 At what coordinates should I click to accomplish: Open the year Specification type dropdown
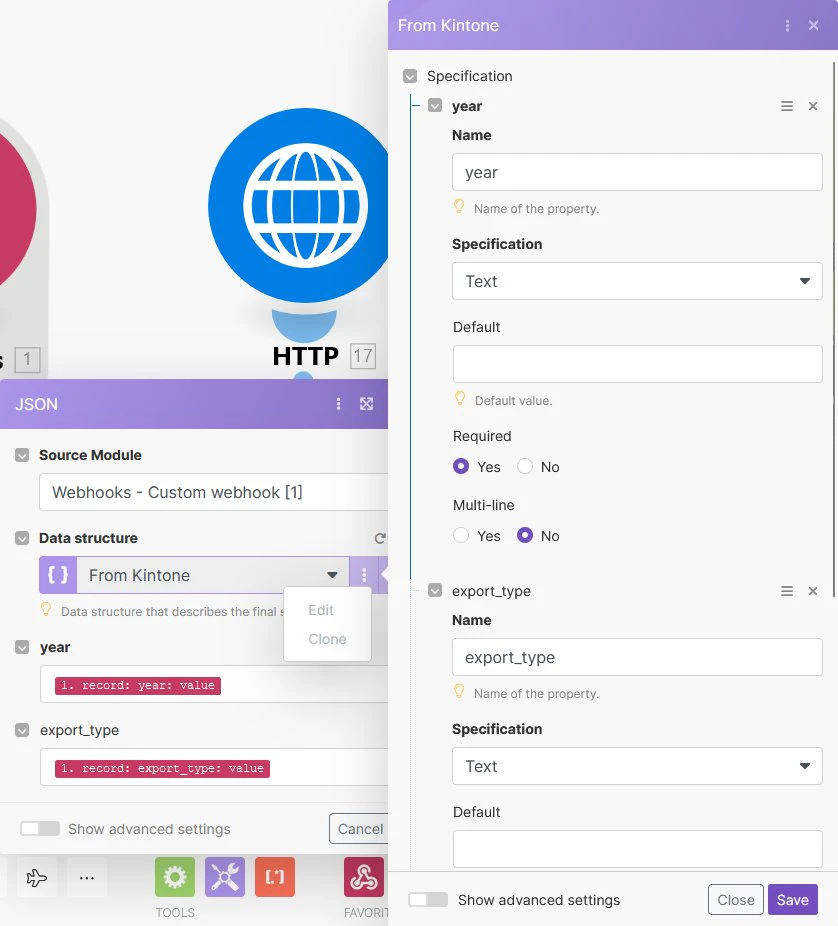(x=637, y=281)
